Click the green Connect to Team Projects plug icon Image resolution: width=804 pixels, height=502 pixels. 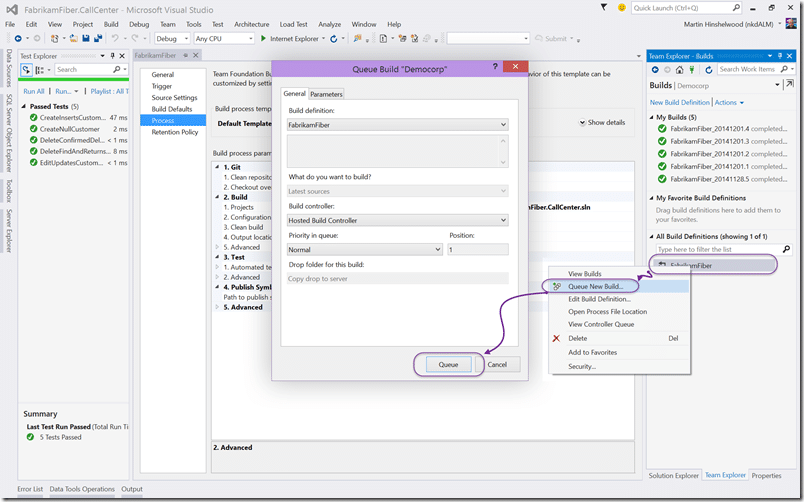point(692,70)
